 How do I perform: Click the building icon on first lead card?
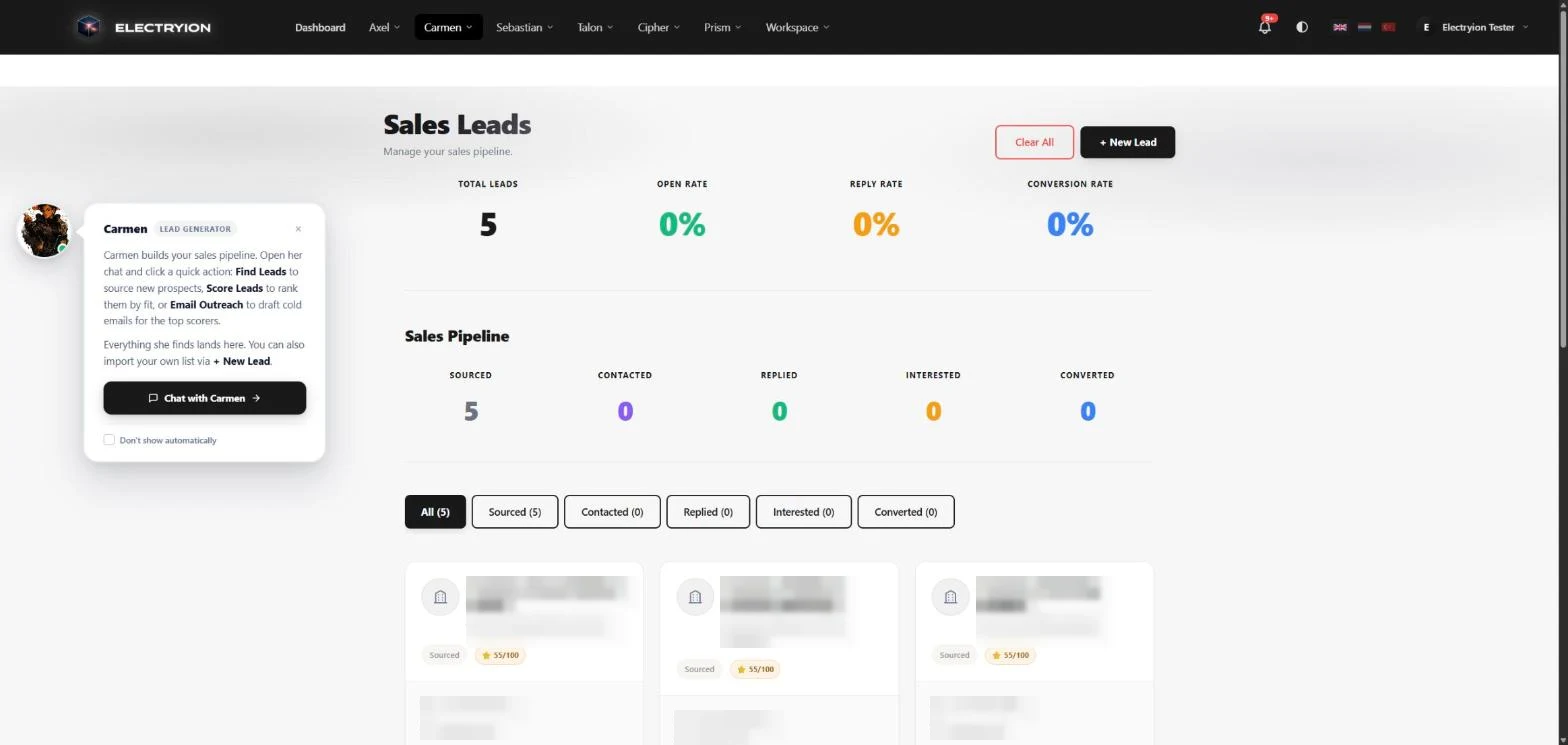(440, 597)
